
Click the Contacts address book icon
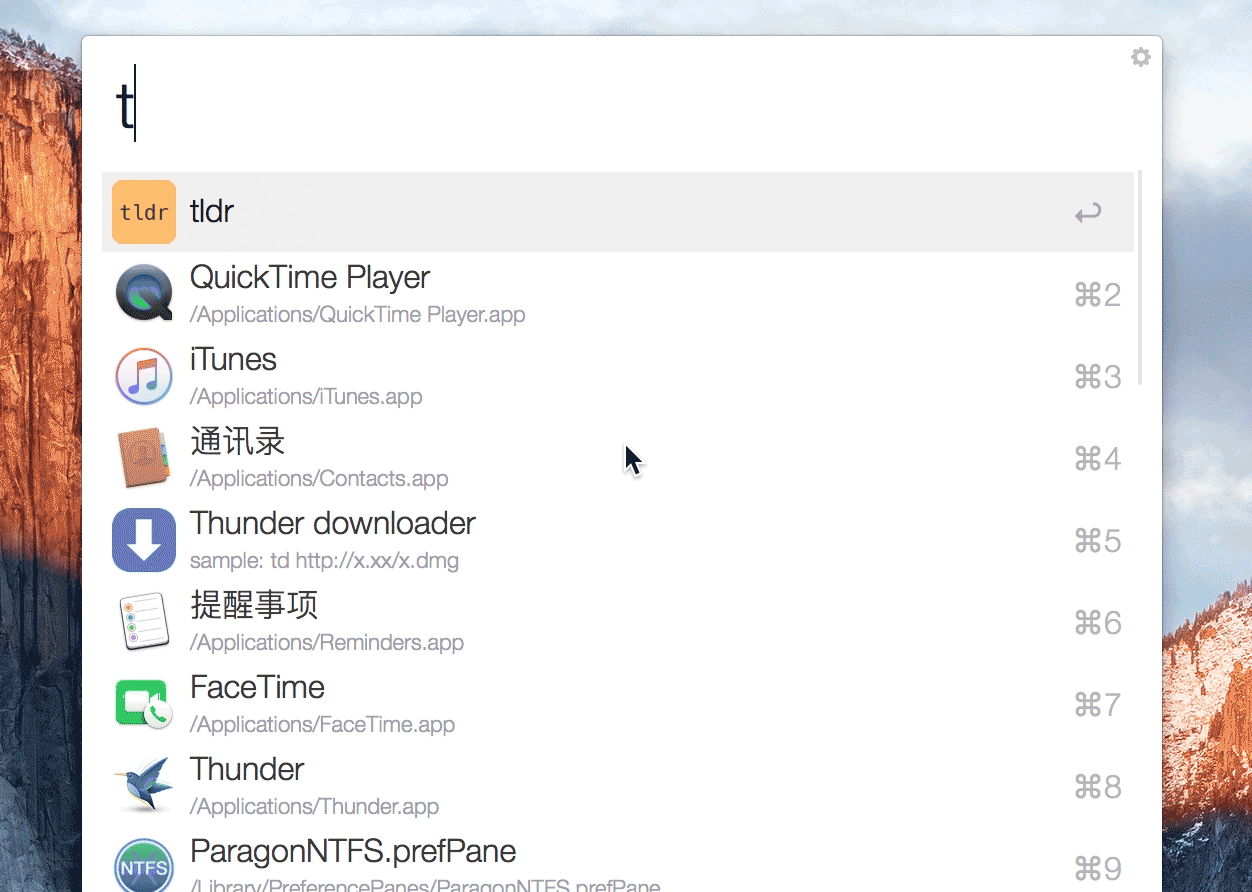144,458
